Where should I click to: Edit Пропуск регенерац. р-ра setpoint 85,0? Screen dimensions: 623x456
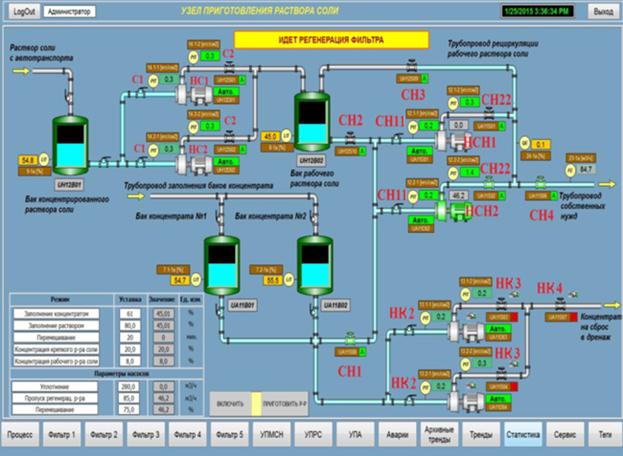pyautogui.click(x=129, y=398)
